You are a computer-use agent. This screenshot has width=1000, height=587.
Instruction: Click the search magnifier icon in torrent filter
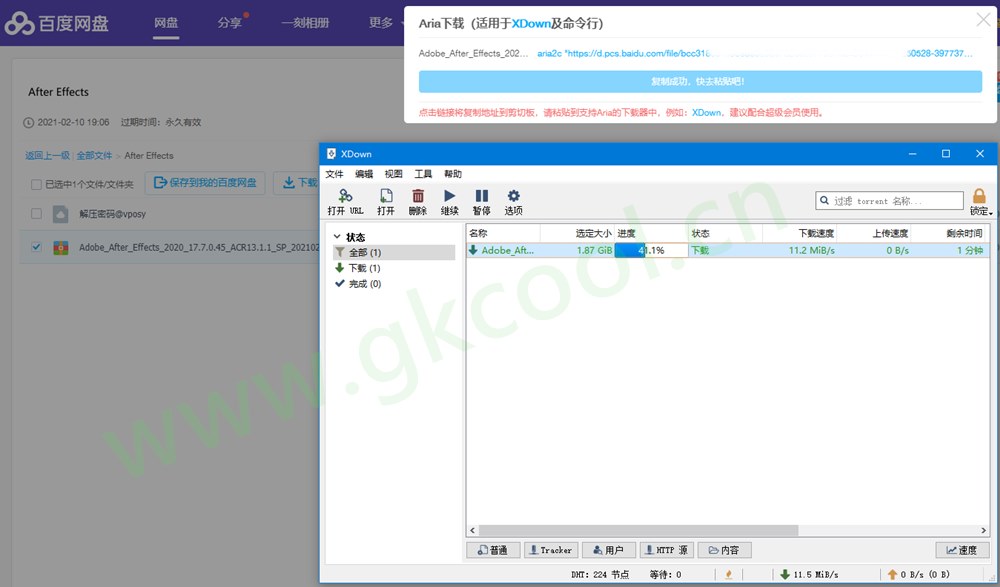pyautogui.click(x=824, y=200)
